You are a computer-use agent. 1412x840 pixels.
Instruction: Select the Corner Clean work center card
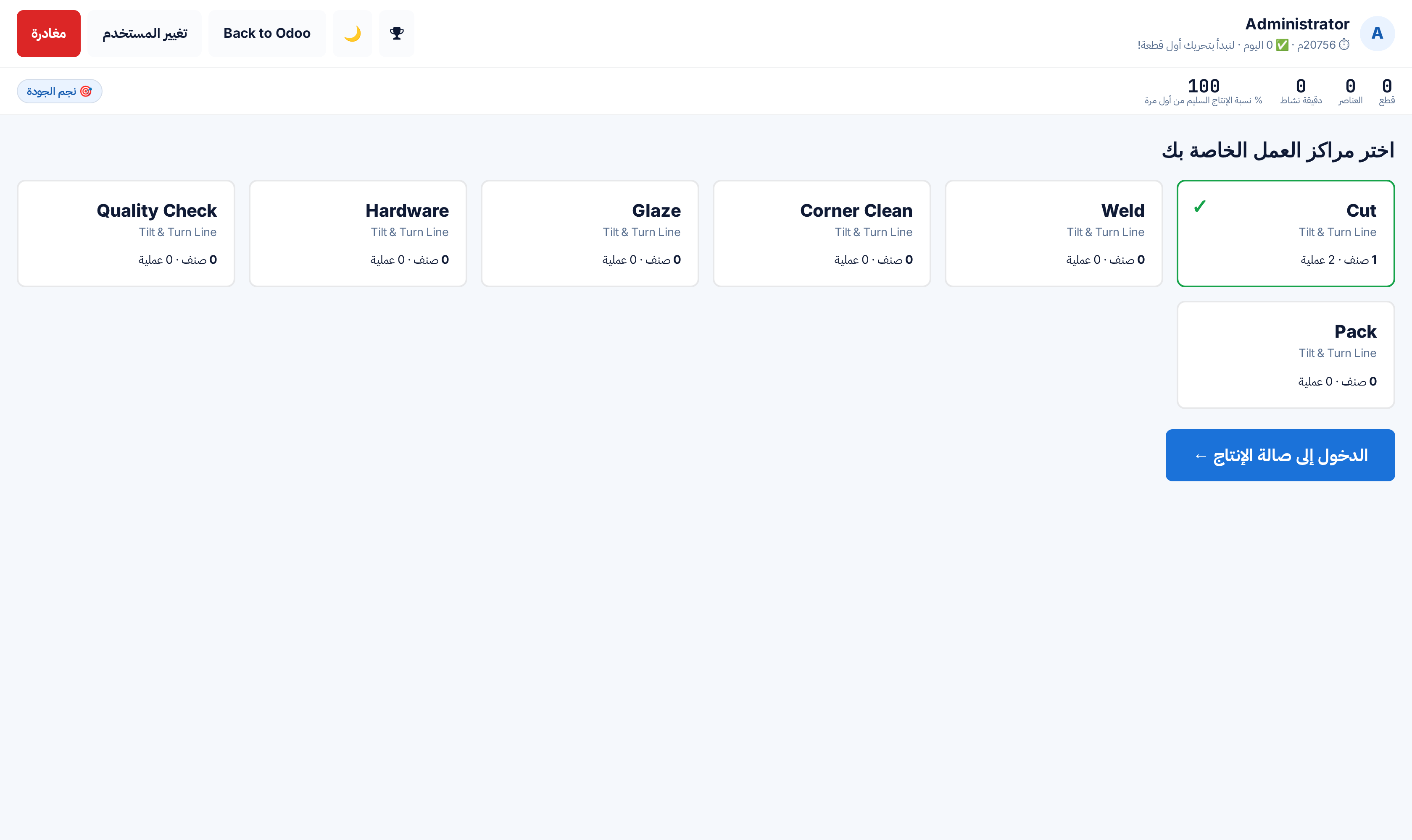pyautogui.click(x=822, y=233)
